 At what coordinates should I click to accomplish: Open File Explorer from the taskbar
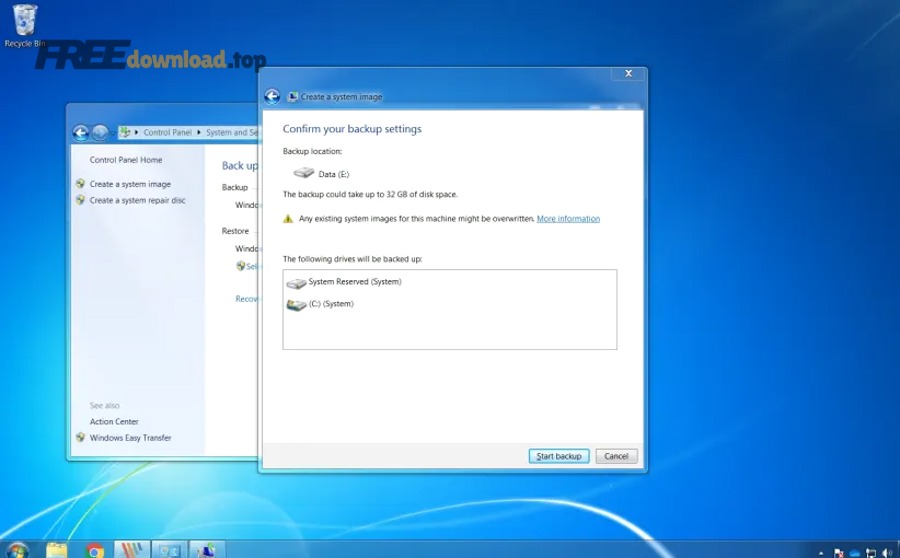pos(56,551)
